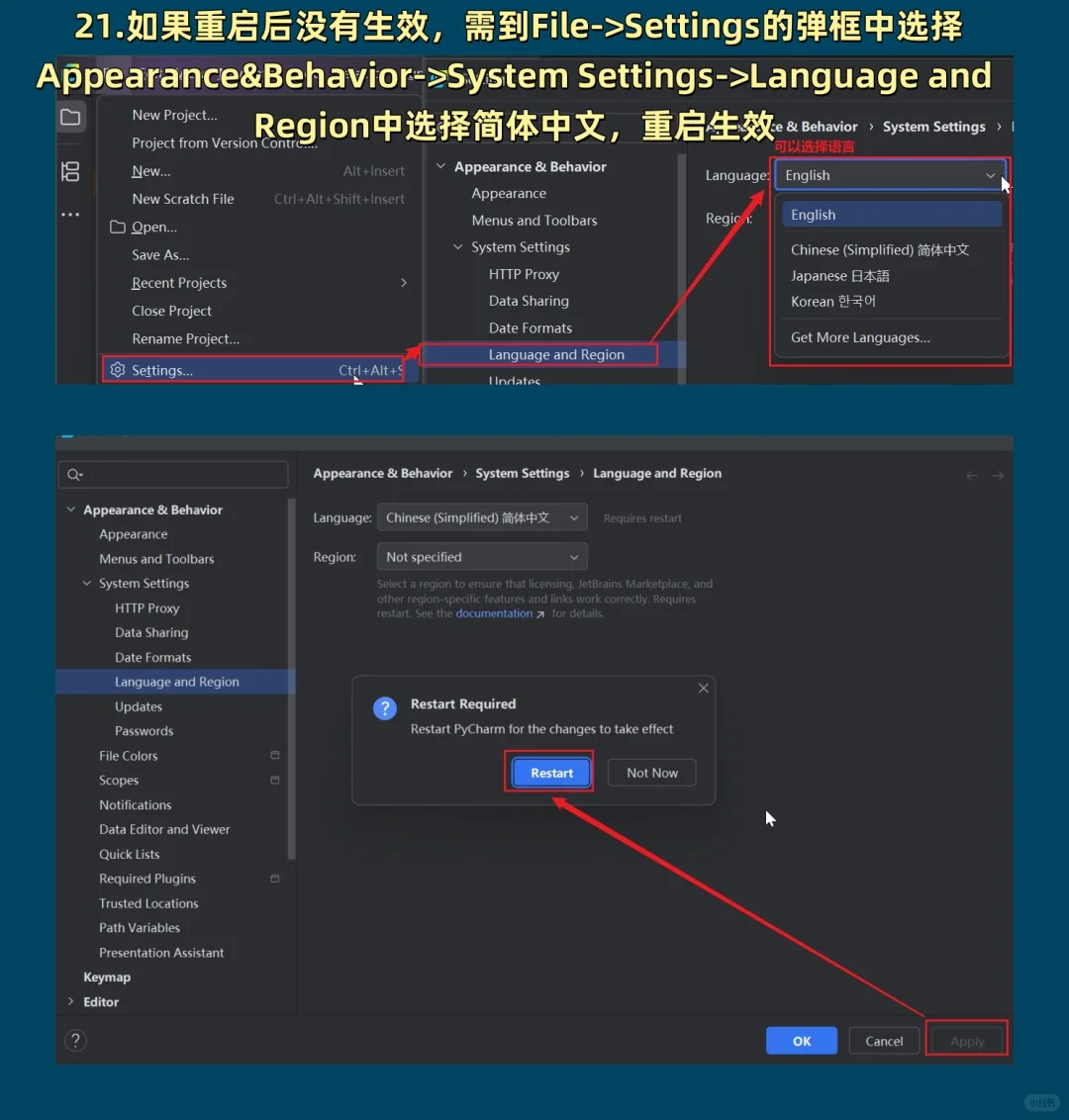This screenshot has height=1120, width=1069.
Task: Select Menus and Toolbars in upper tree
Action: 534,221
